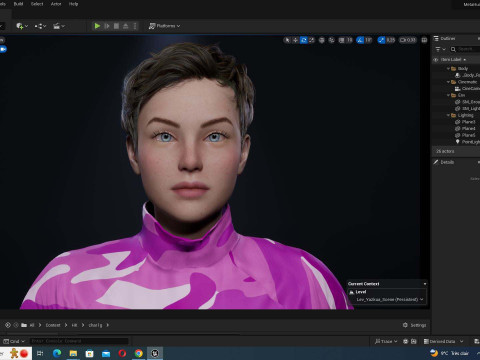Open the Build menu
The image size is (480, 360).
18,4
